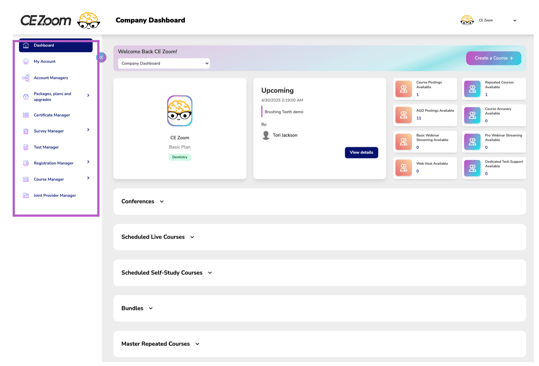Click the Dentistry tag badge
539x366 pixels.
(x=180, y=157)
